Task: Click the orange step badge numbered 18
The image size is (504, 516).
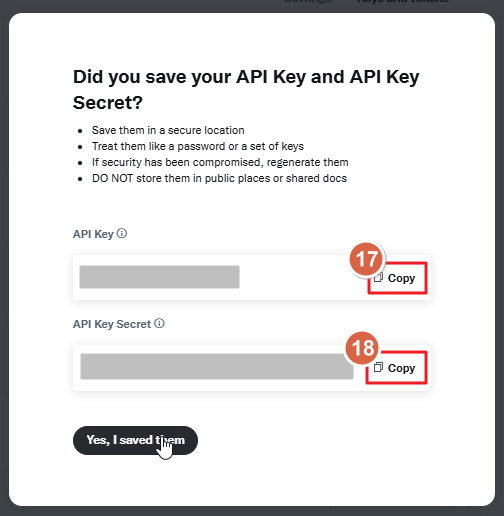Action: click(362, 348)
